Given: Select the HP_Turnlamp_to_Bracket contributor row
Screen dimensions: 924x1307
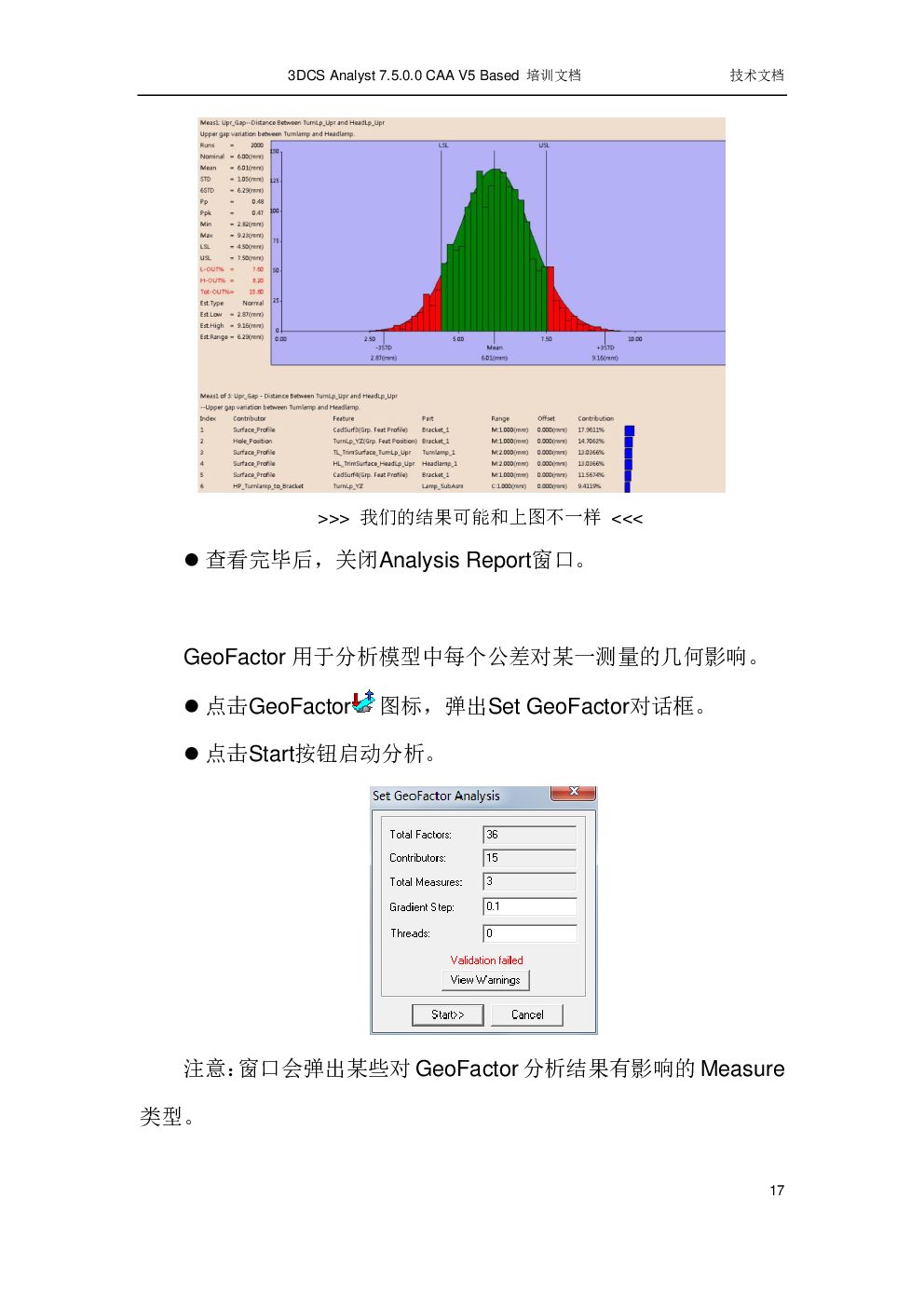Looking at the screenshot, I should [x=414, y=486].
